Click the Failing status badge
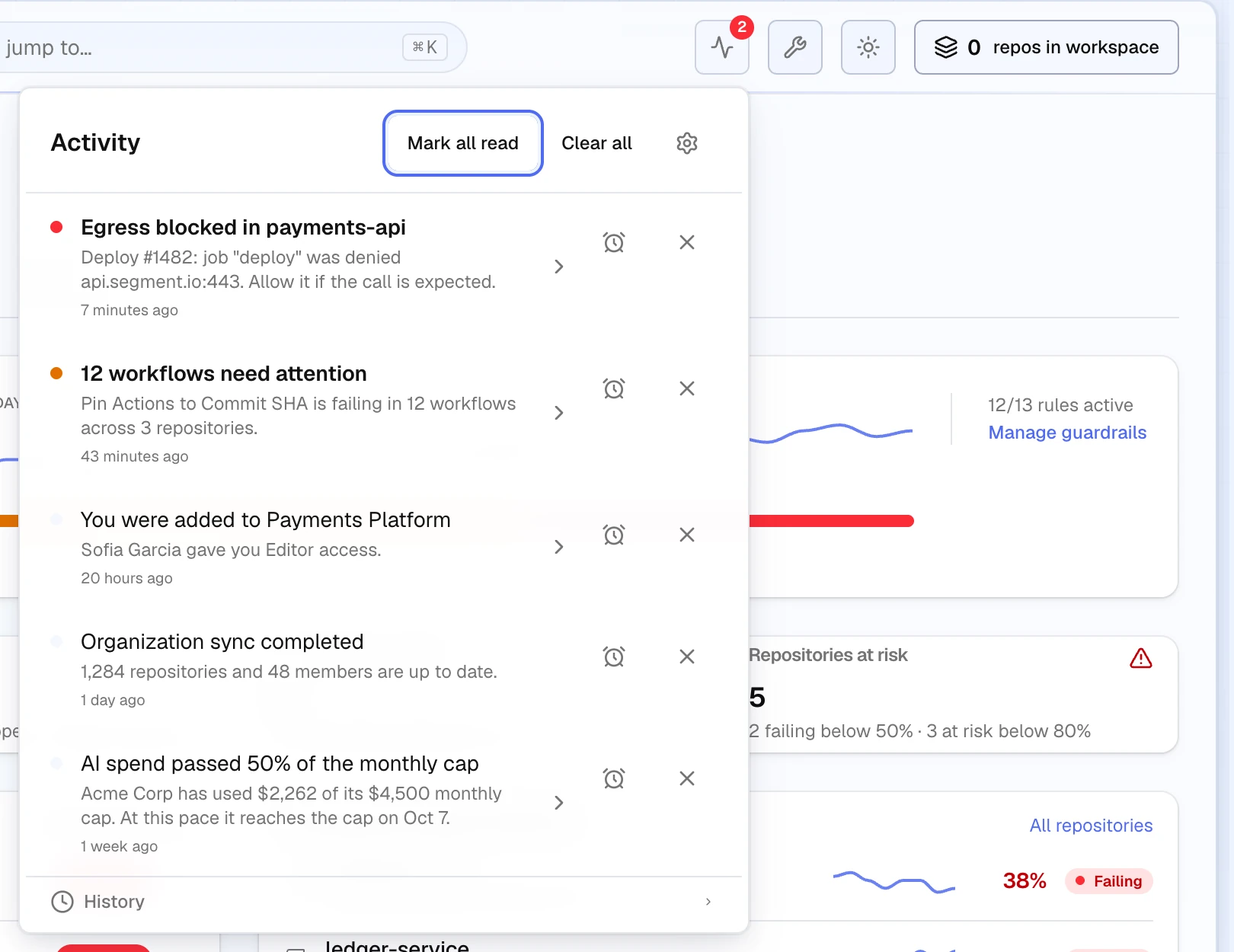 point(1109,881)
